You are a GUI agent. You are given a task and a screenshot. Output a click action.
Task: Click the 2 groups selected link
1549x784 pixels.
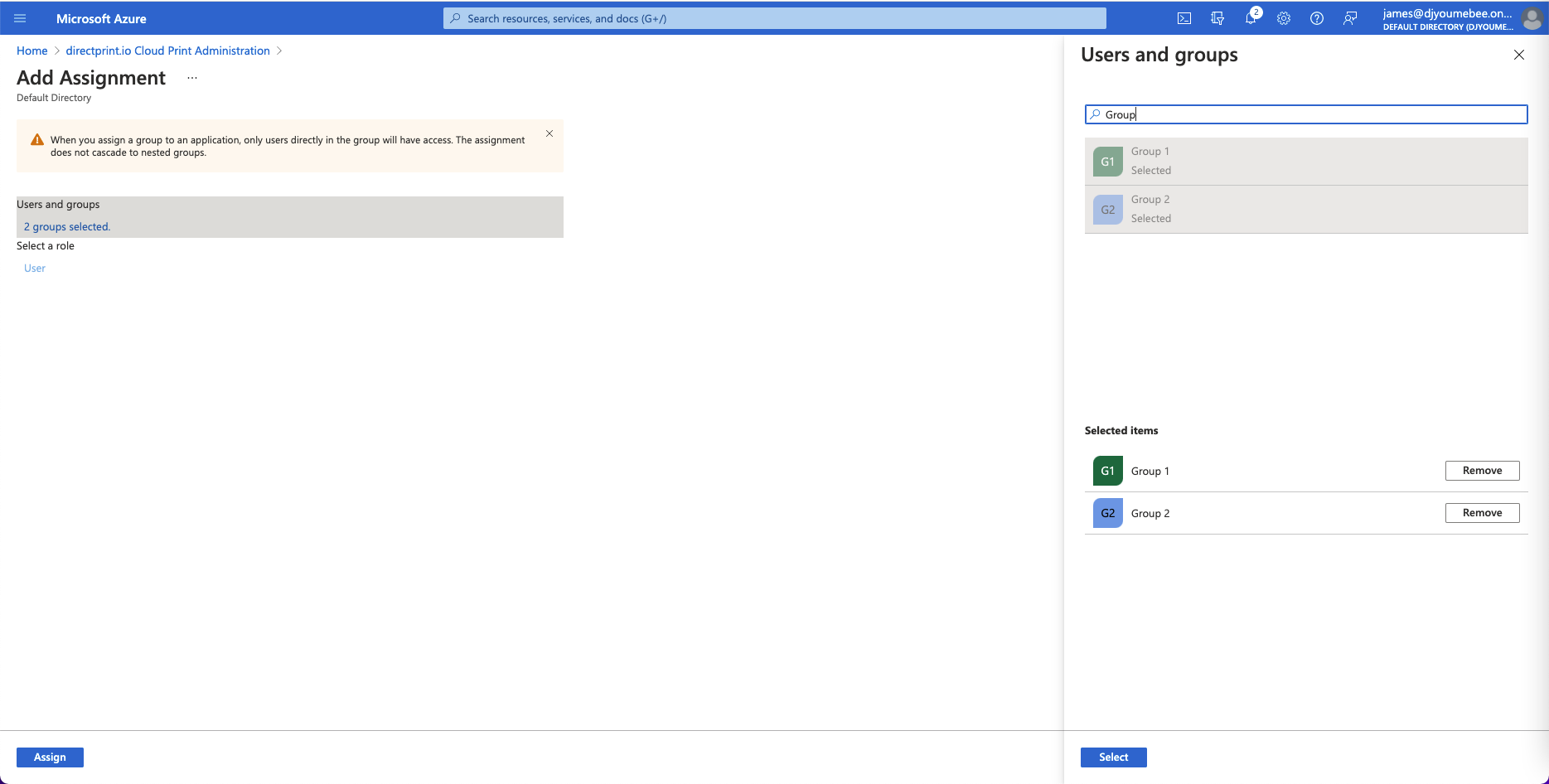click(x=67, y=226)
